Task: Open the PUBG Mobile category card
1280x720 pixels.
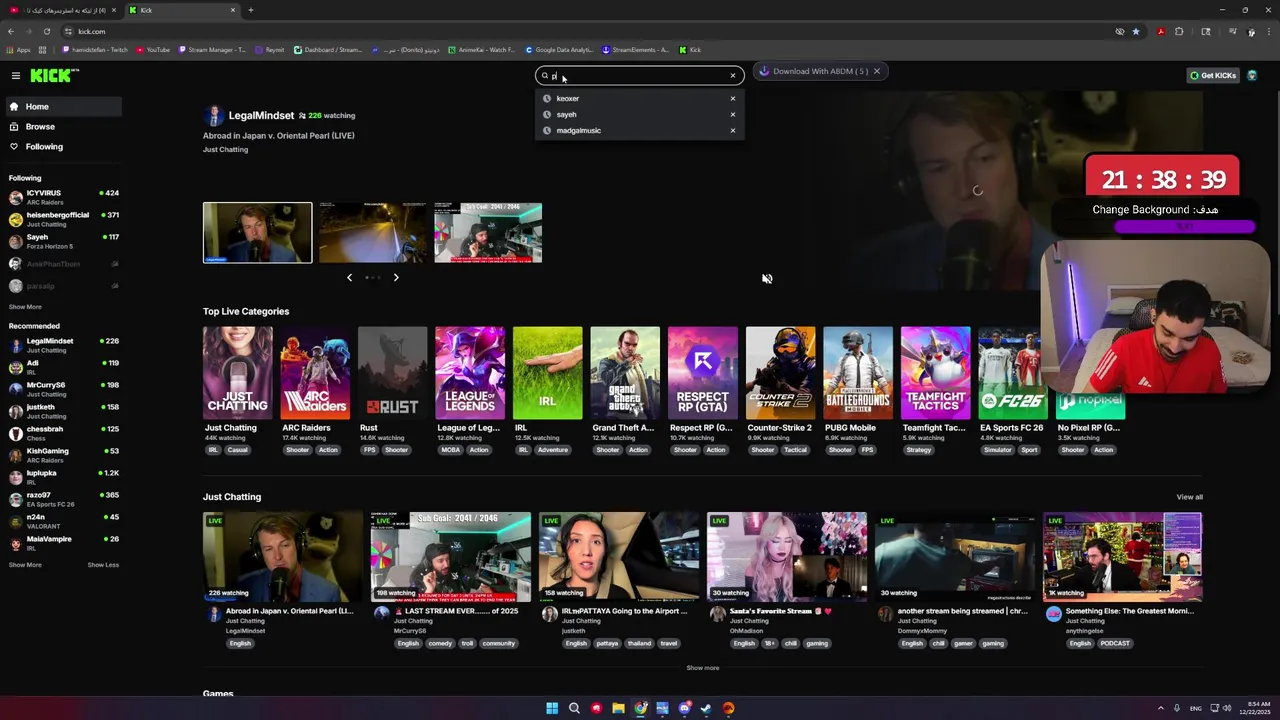Action: 858,373
